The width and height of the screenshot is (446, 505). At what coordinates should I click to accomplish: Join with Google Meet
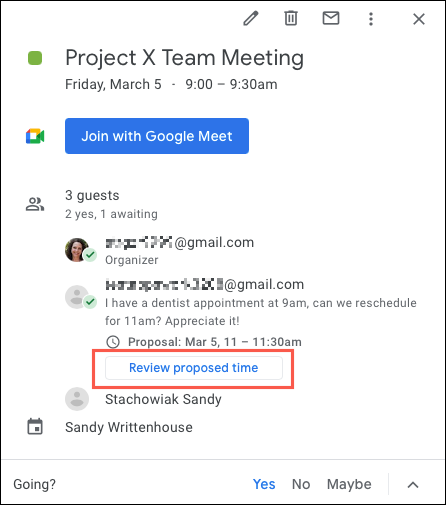click(x=157, y=136)
